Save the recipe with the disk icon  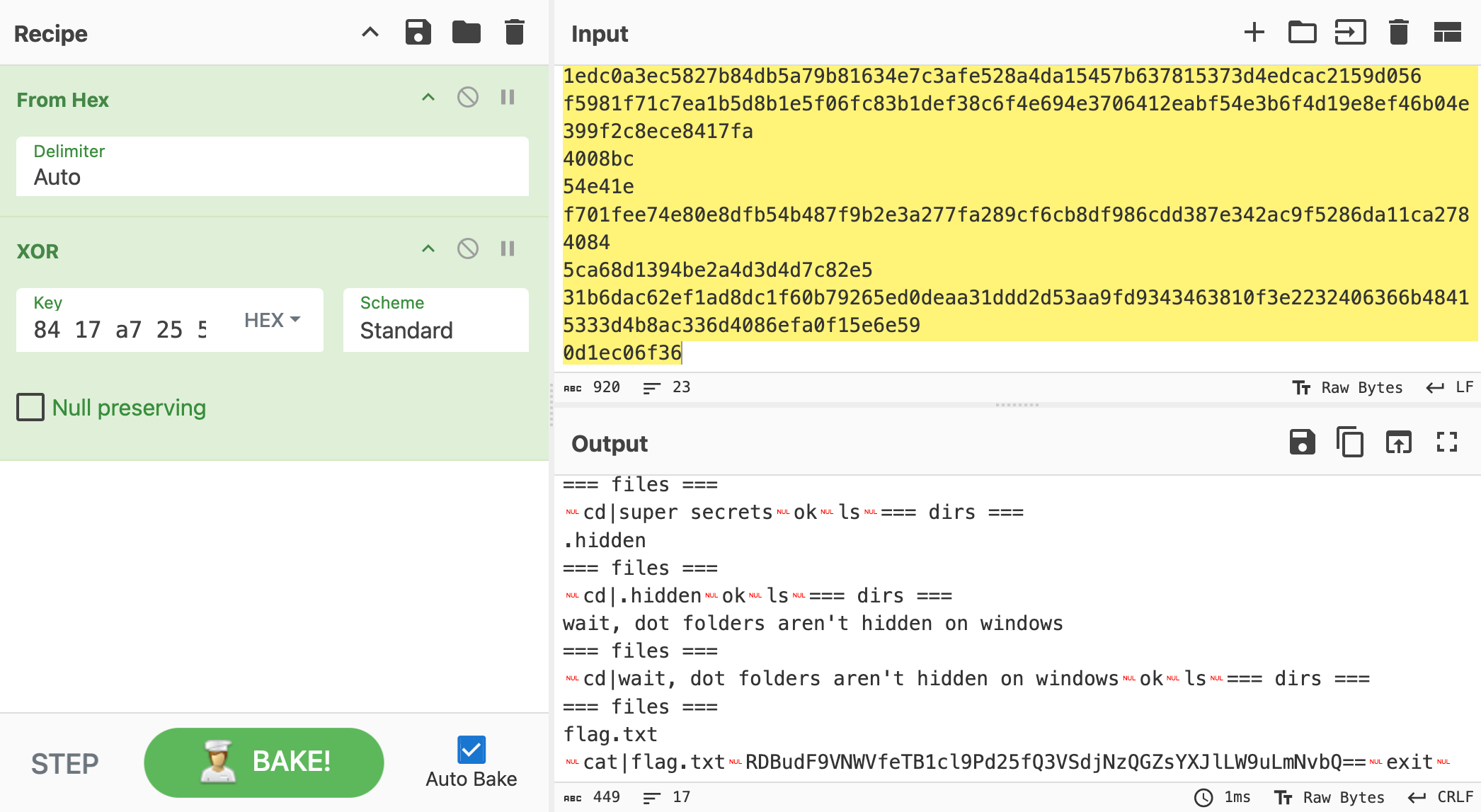(x=418, y=33)
